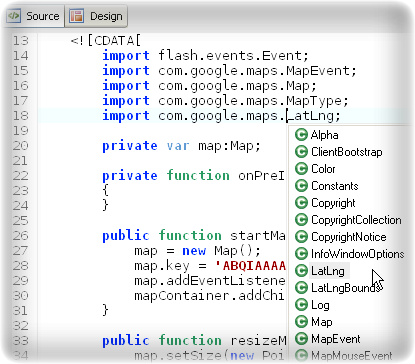Select ClientBootstrap class icon in autocomplete

pyautogui.click(x=301, y=152)
